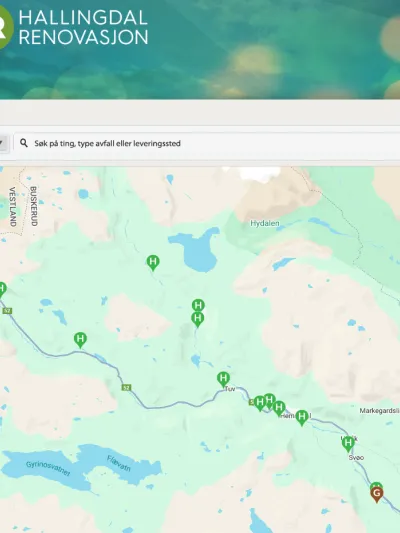The width and height of the screenshot is (400, 533).
Task: Open the H marker just left of Hemsedal text
Action: pos(279,408)
